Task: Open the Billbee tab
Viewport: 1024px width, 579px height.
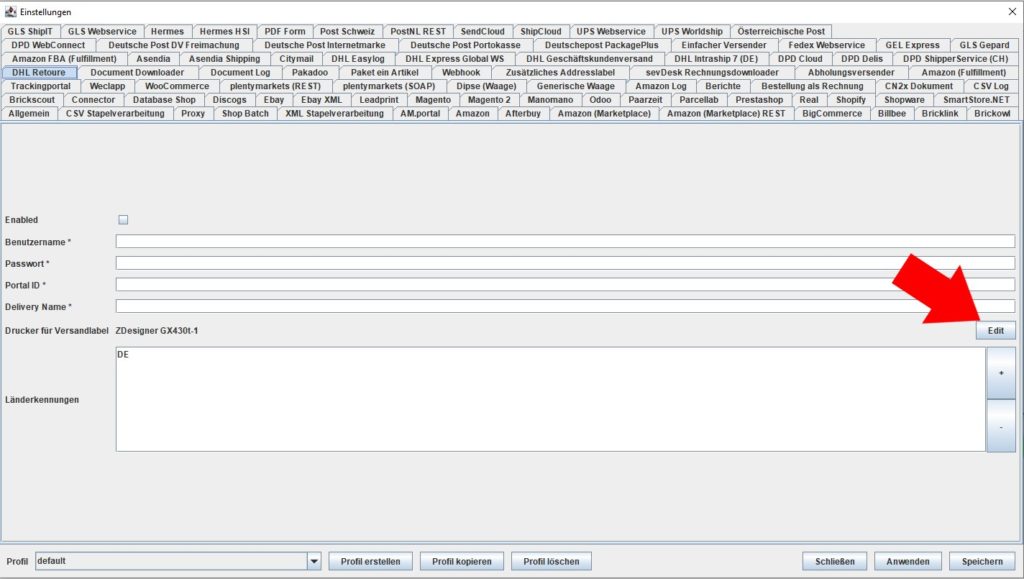Action: 891,114
